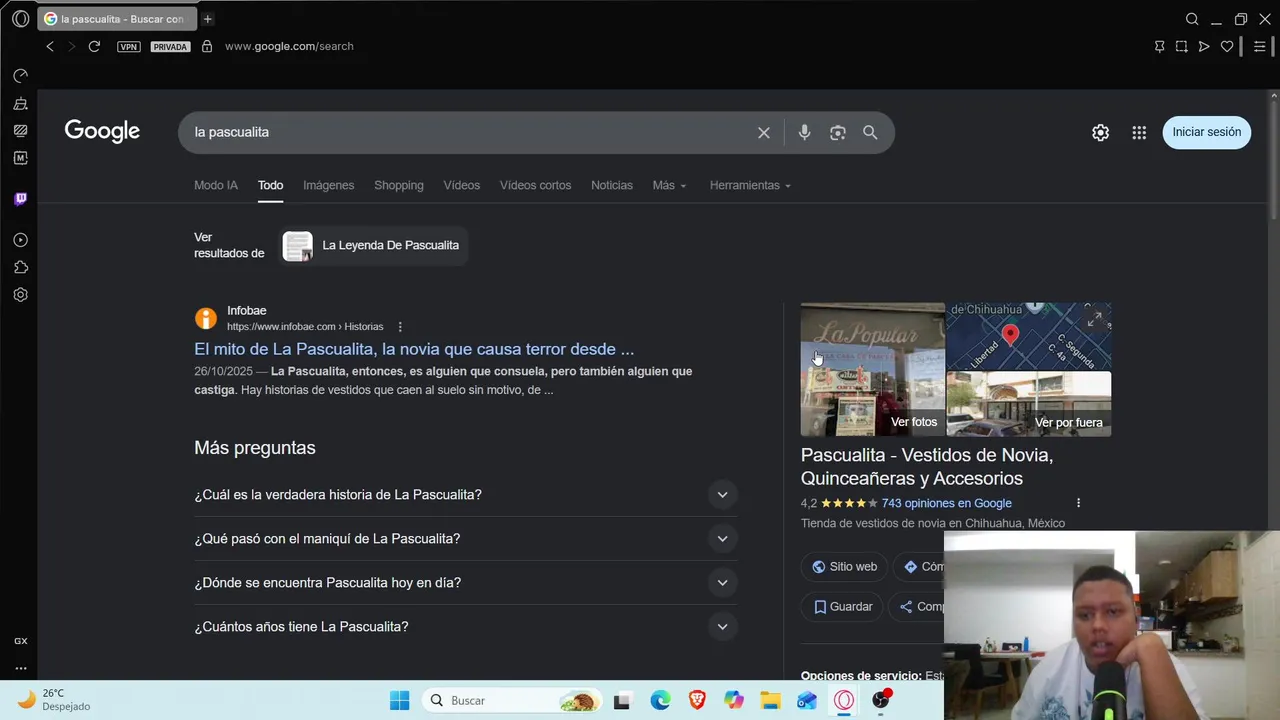Click the Google search text box
The width and height of the screenshot is (1280, 720).
pyautogui.click(x=470, y=132)
